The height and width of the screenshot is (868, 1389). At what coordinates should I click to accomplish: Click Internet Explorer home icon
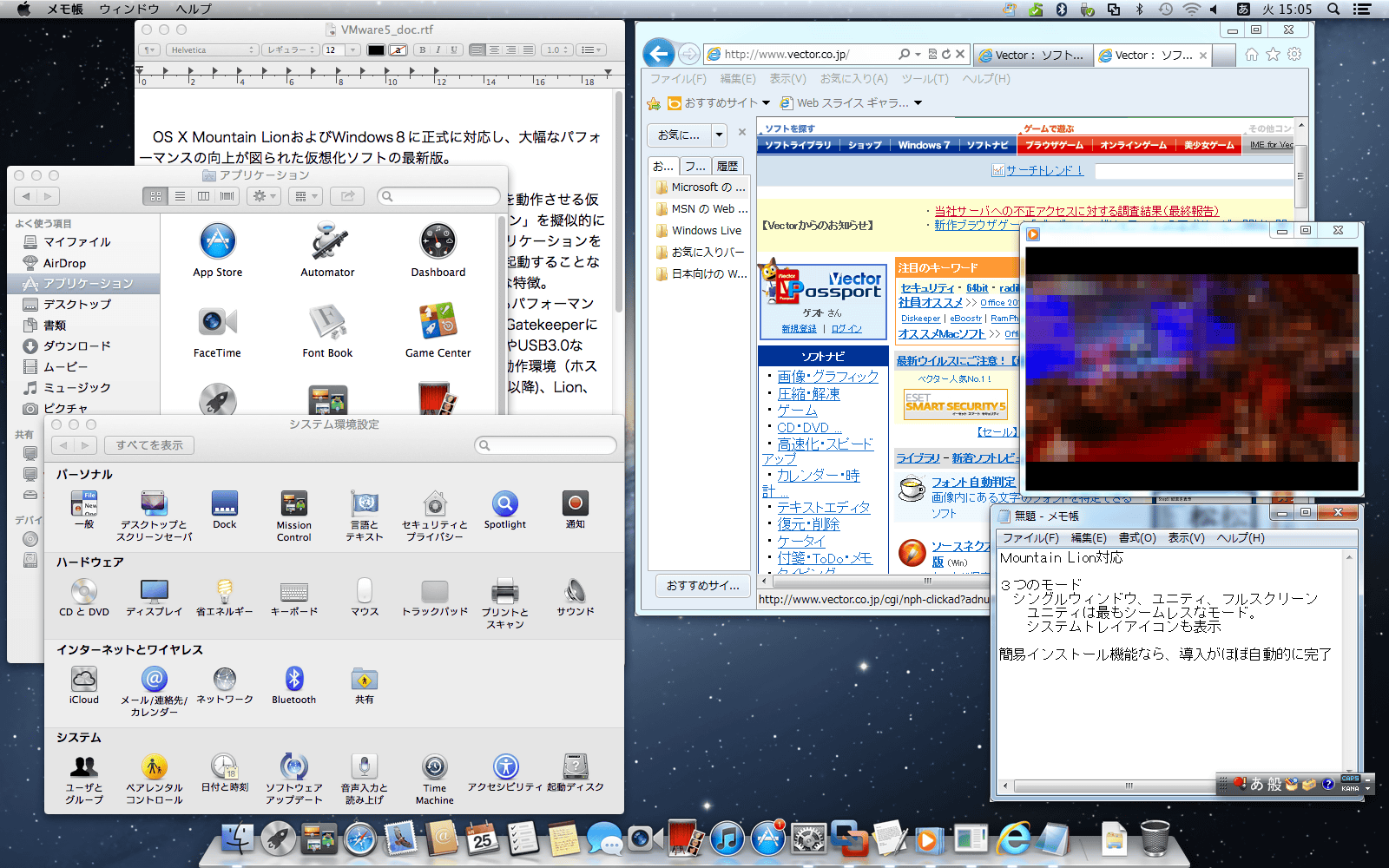[x=1251, y=54]
